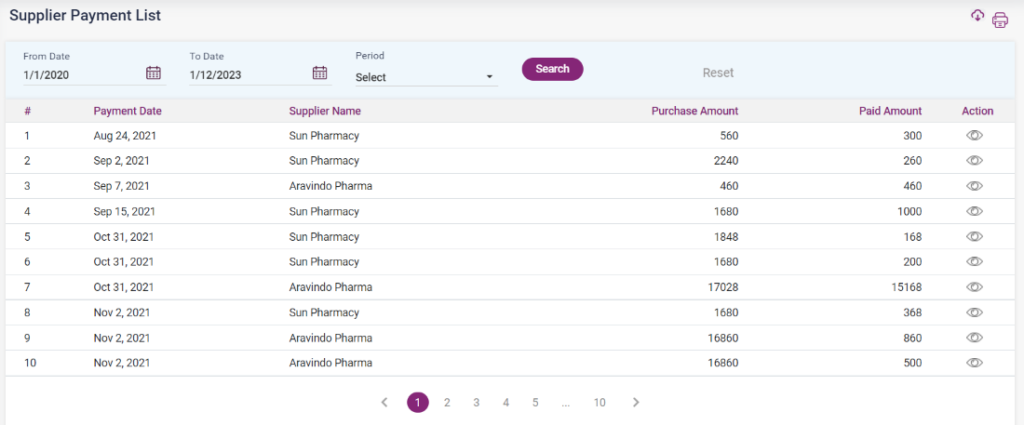The width and height of the screenshot is (1024, 425).
Task: Click the Reset button
Action: click(718, 73)
